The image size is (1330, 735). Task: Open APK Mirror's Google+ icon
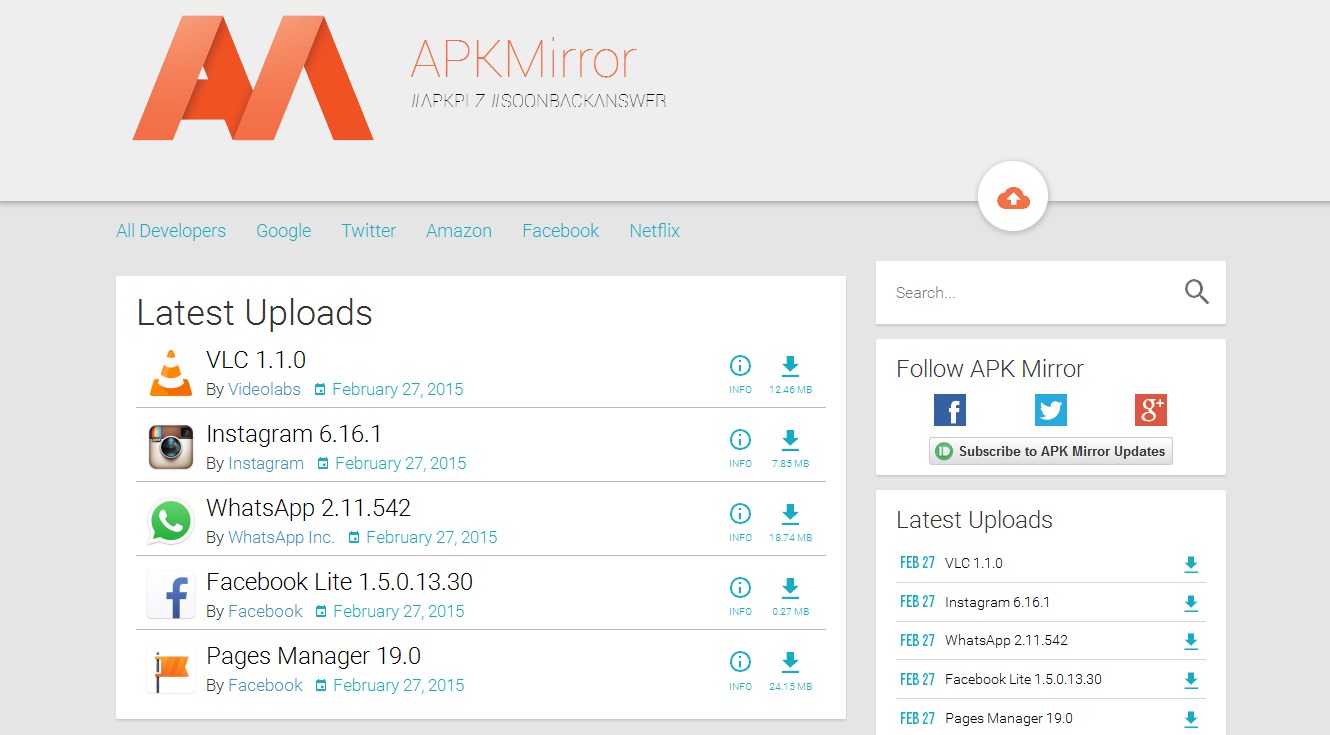1151,410
